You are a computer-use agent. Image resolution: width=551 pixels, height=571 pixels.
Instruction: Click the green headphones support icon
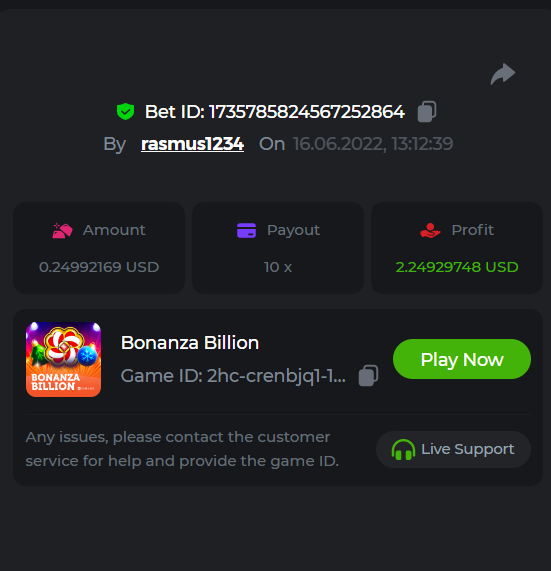[x=403, y=450]
